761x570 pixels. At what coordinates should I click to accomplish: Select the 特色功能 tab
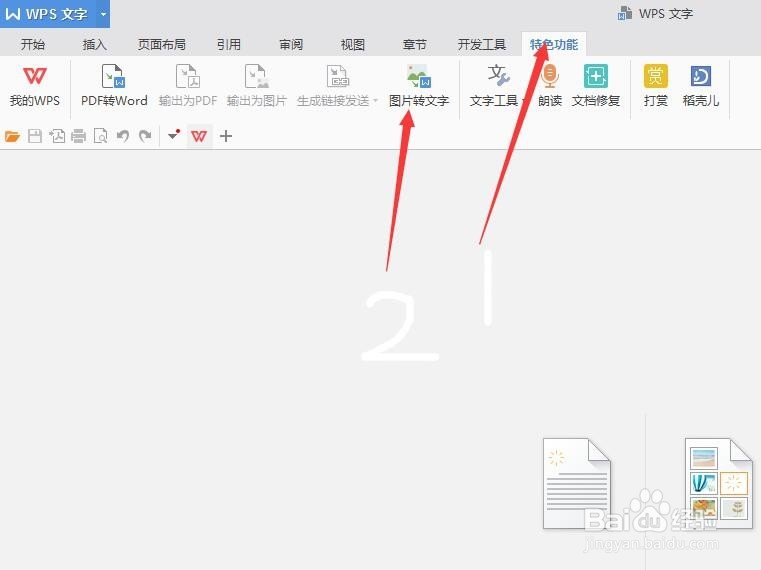pyautogui.click(x=554, y=44)
